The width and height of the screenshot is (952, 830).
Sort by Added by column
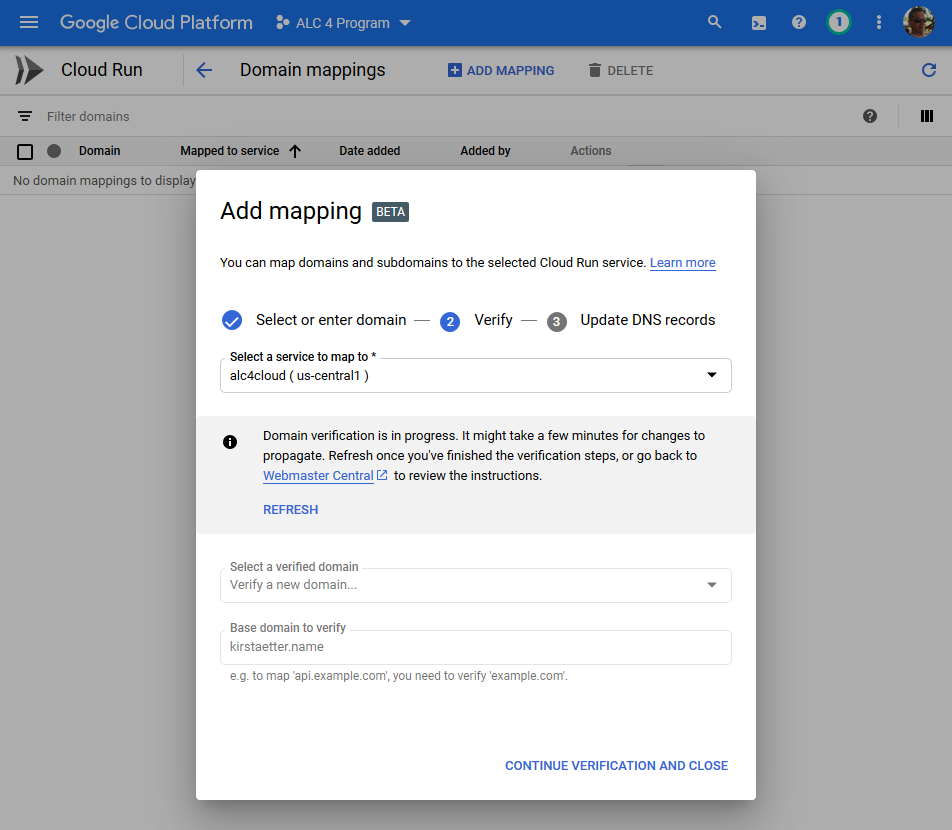click(485, 151)
